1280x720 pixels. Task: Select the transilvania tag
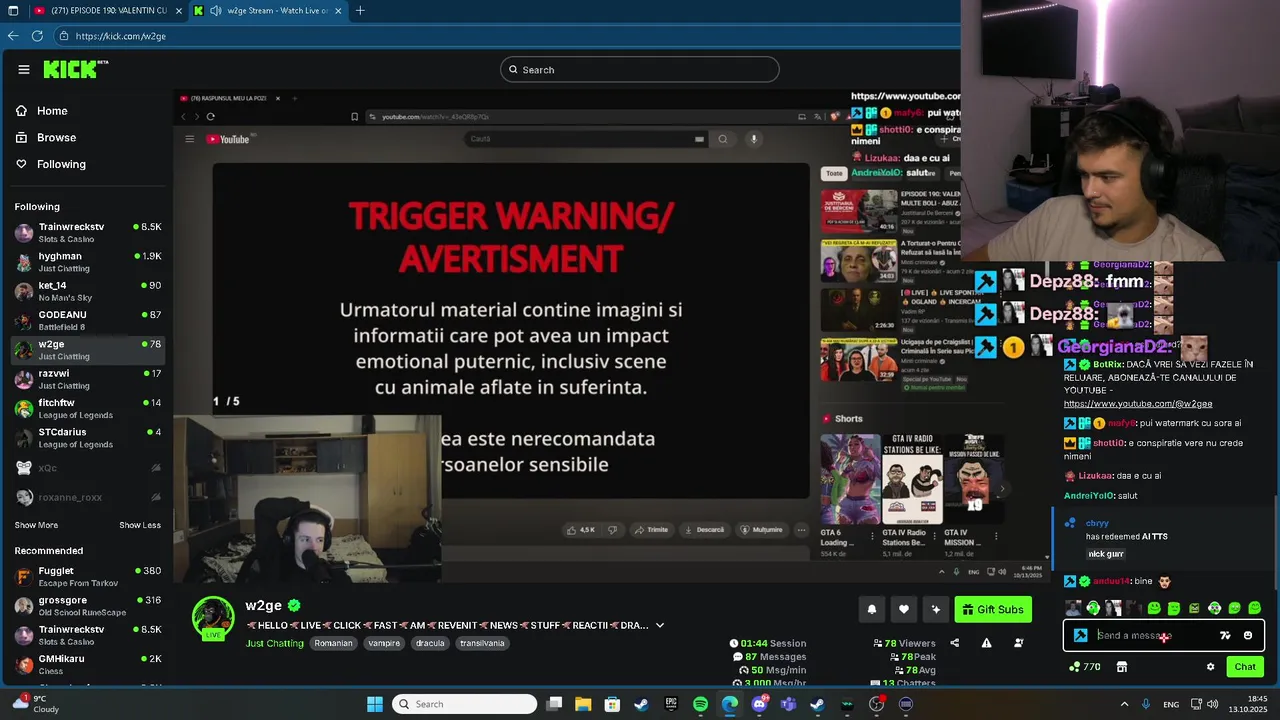[x=482, y=643]
